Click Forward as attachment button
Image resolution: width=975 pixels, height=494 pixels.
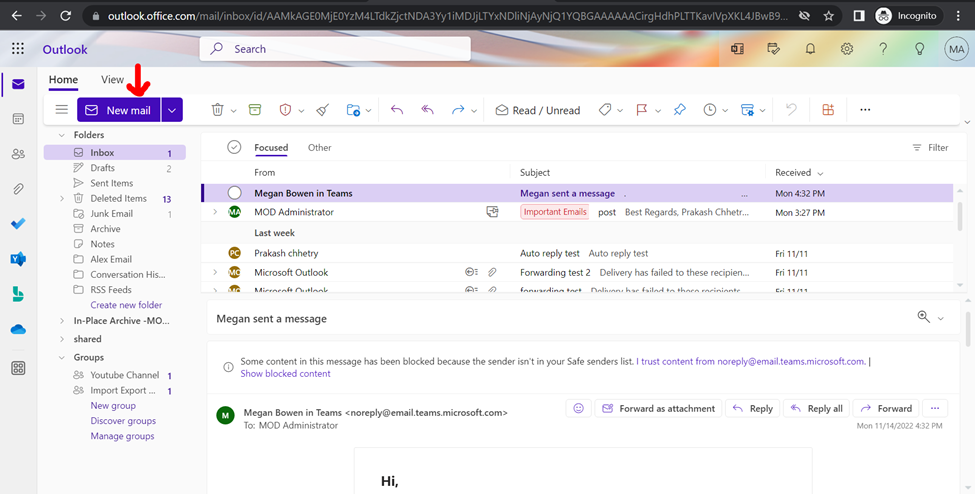[x=658, y=408]
